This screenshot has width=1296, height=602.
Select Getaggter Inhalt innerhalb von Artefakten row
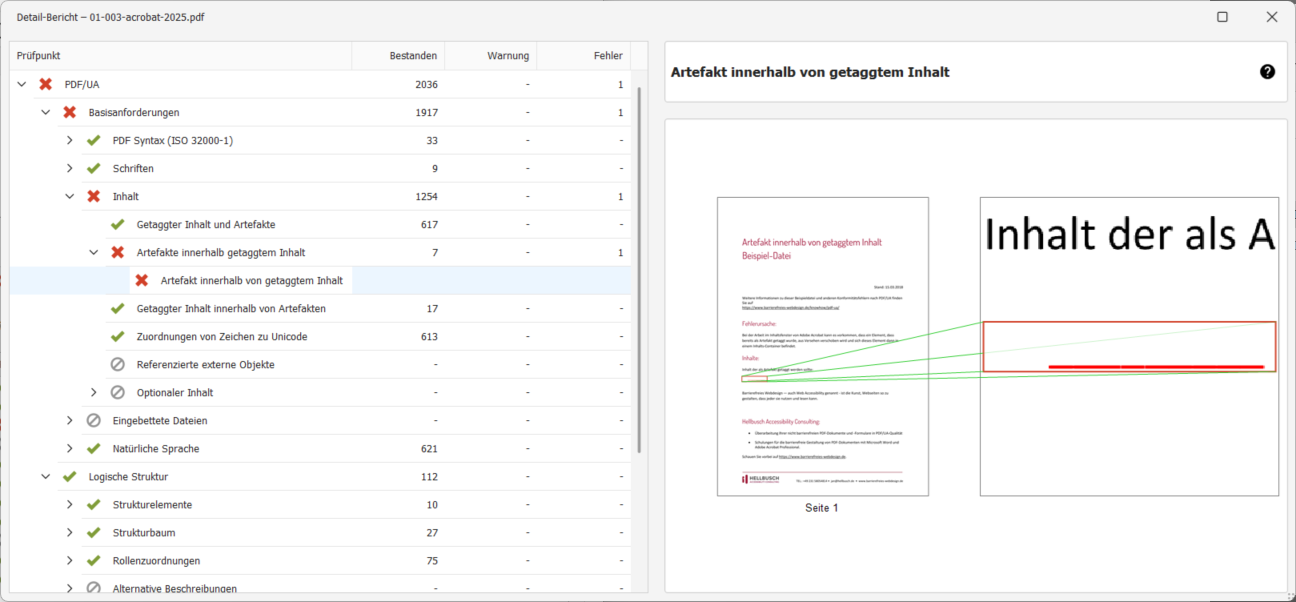pos(231,309)
